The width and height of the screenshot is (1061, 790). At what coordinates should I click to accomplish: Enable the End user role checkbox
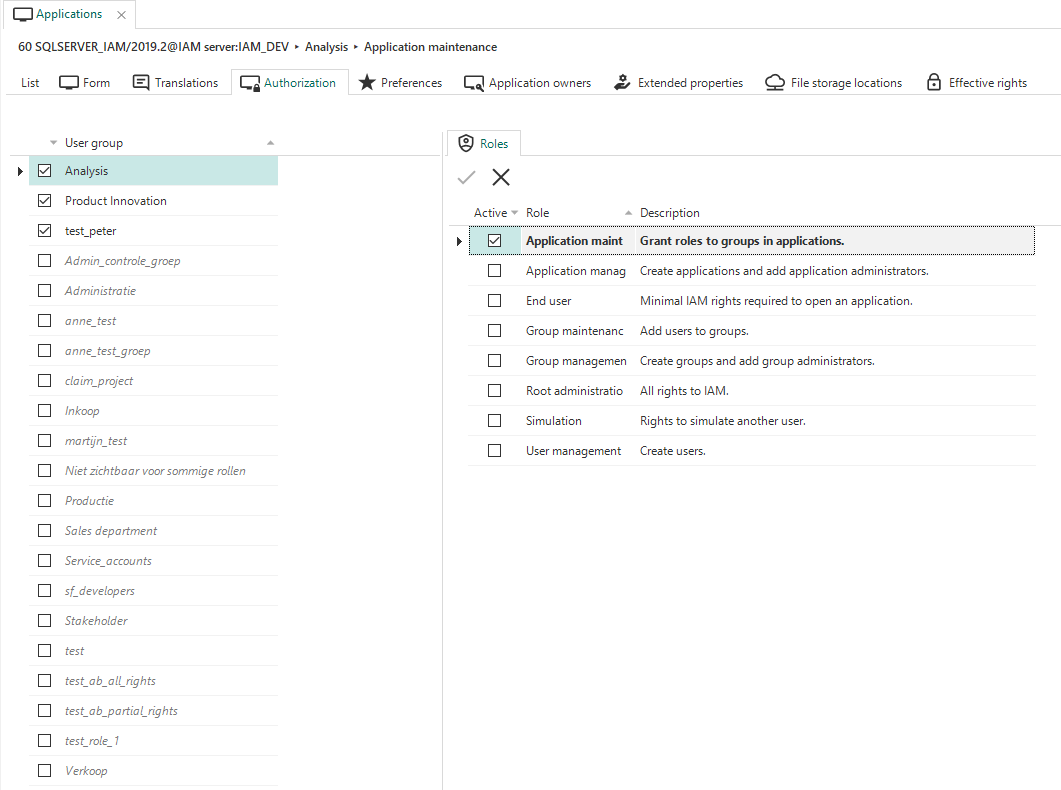pos(494,301)
